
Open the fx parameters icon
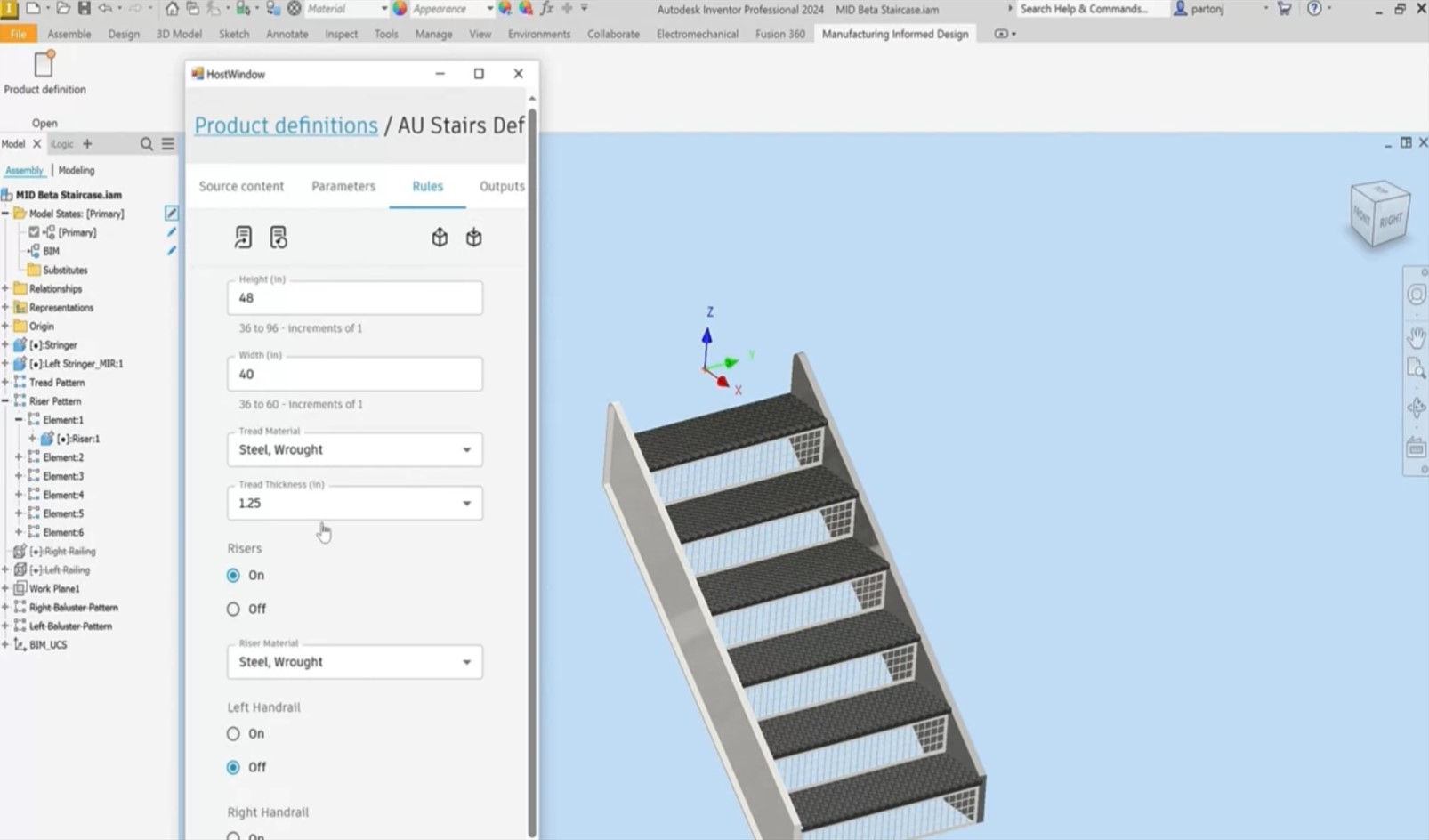pyautogui.click(x=547, y=9)
